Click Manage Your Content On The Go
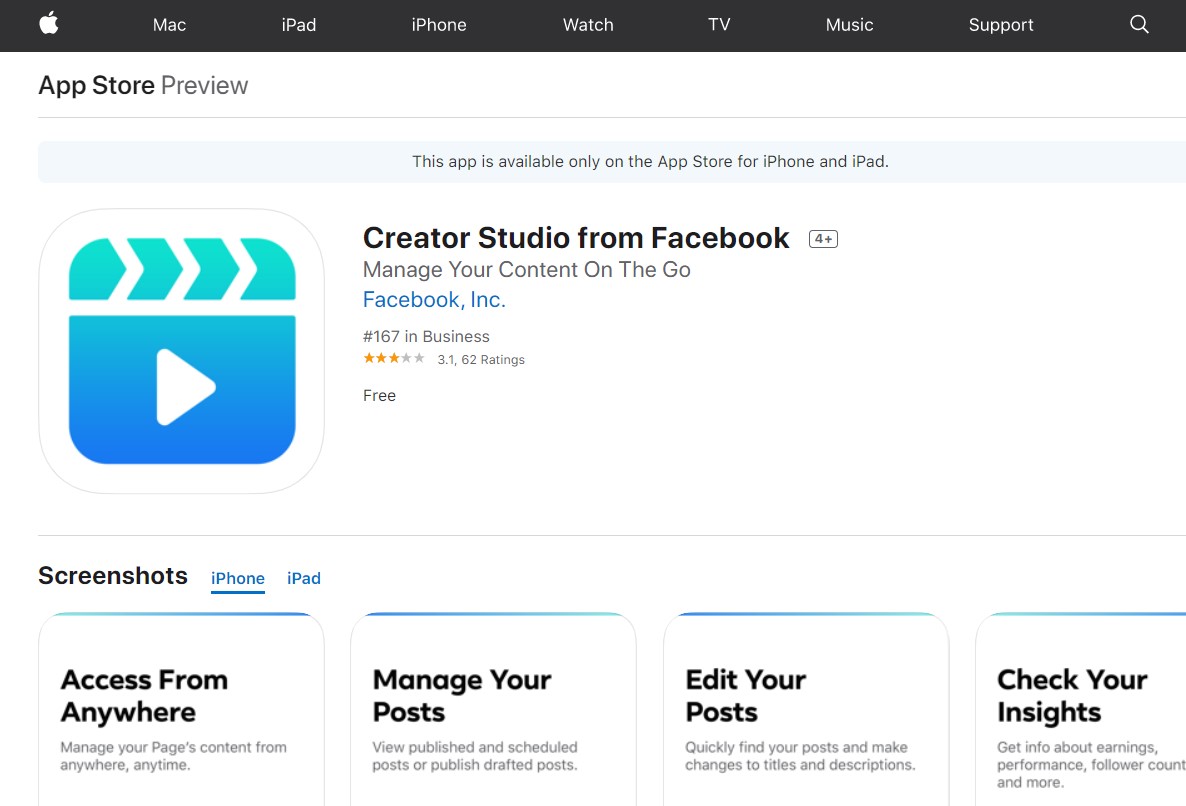 click(526, 270)
